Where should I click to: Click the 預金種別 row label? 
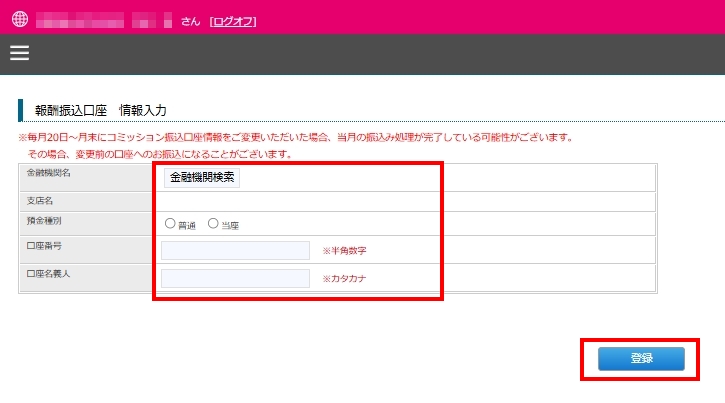[44, 220]
